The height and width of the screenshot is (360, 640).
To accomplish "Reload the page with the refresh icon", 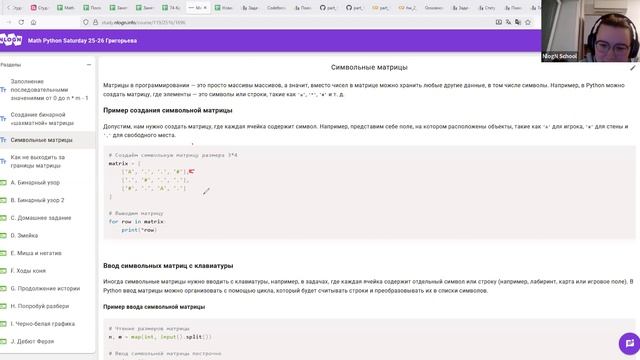I will click(21, 22).
